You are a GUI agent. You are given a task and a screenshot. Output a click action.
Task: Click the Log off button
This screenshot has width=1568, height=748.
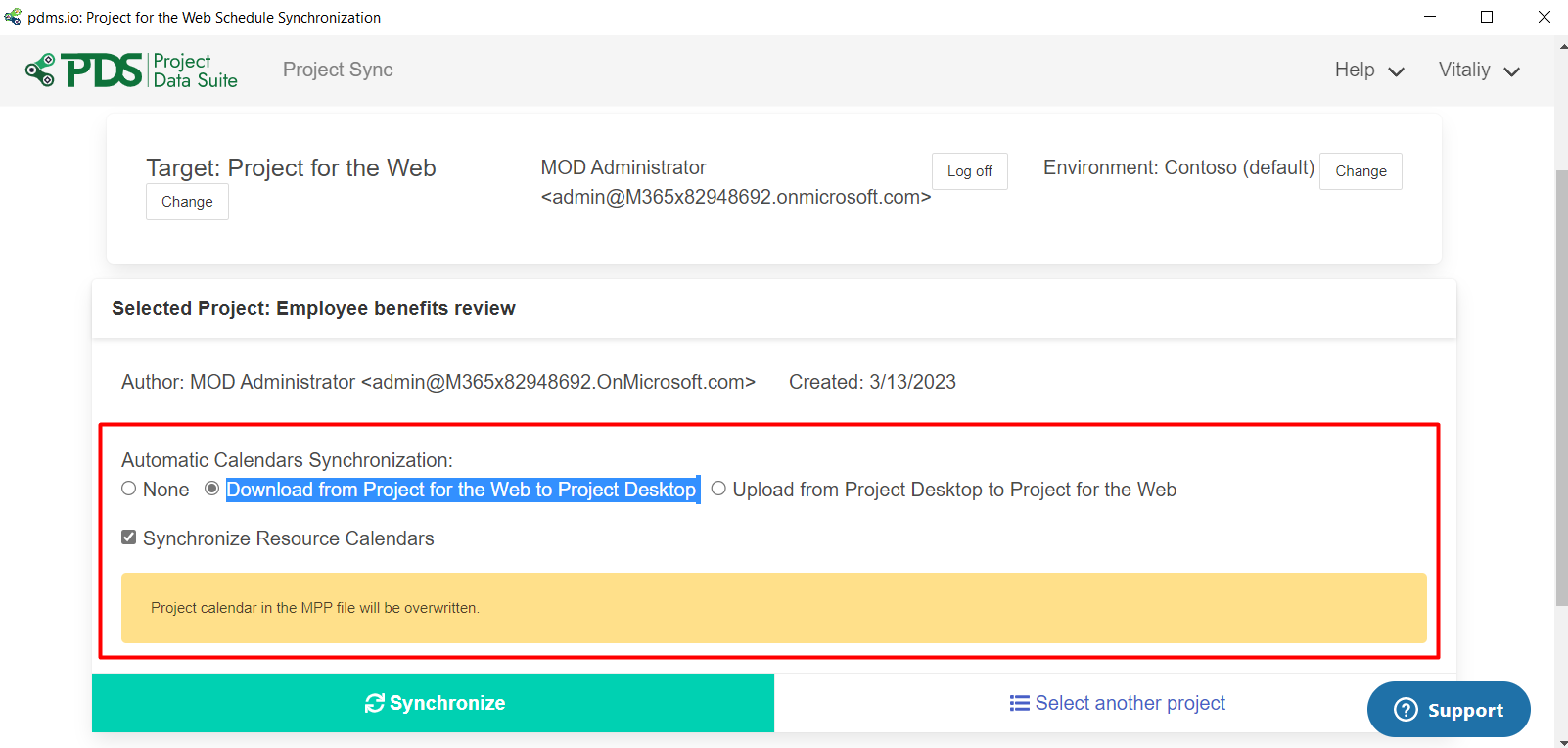coord(970,171)
